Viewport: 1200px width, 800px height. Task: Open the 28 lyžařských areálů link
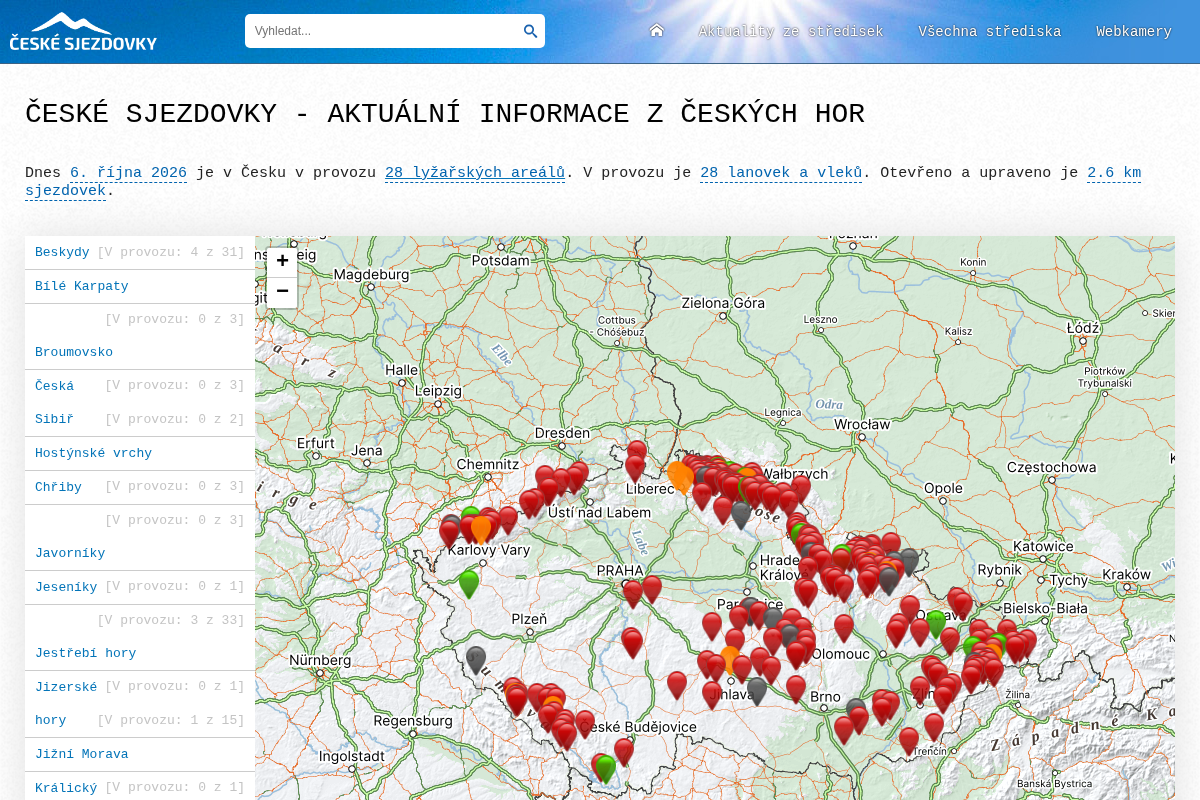click(475, 173)
